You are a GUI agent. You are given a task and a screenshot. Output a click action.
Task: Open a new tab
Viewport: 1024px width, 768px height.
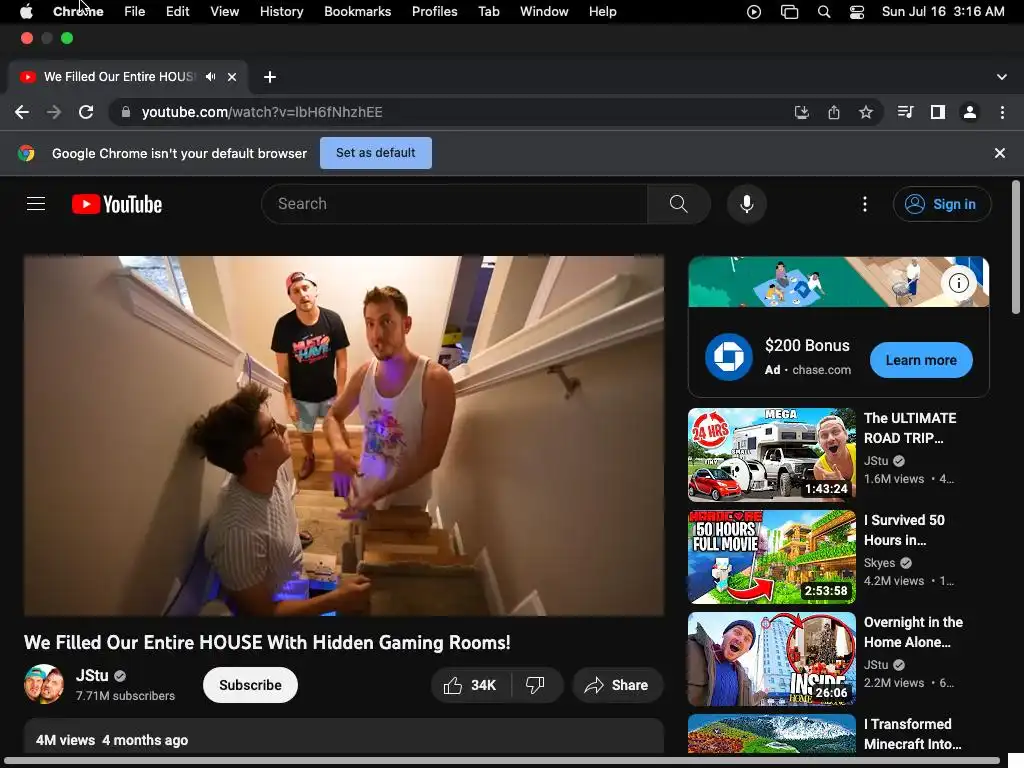(x=270, y=77)
